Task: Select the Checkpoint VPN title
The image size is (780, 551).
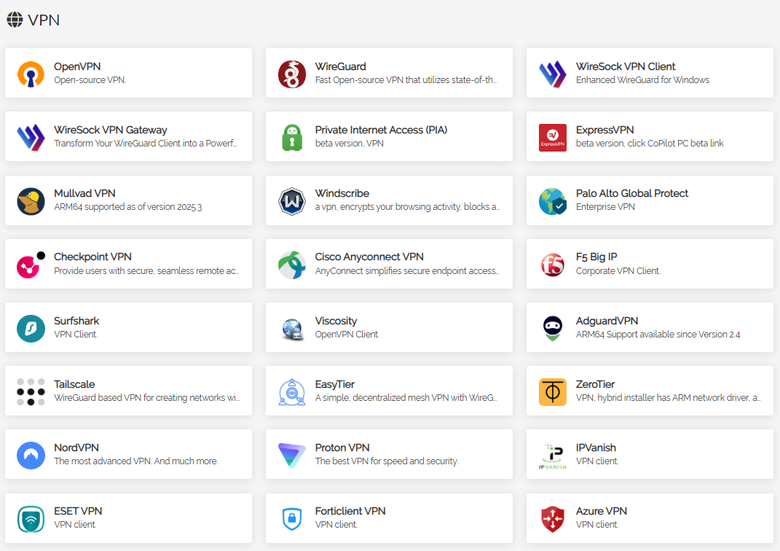Action: point(93,257)
